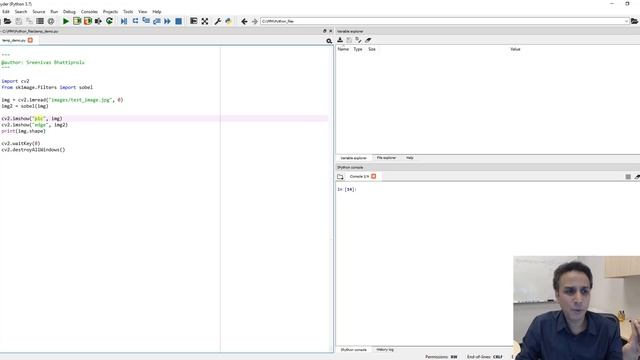Browse a working directory folder icon
The width and height of the screenshot is (640, 360).
[635, 21]
